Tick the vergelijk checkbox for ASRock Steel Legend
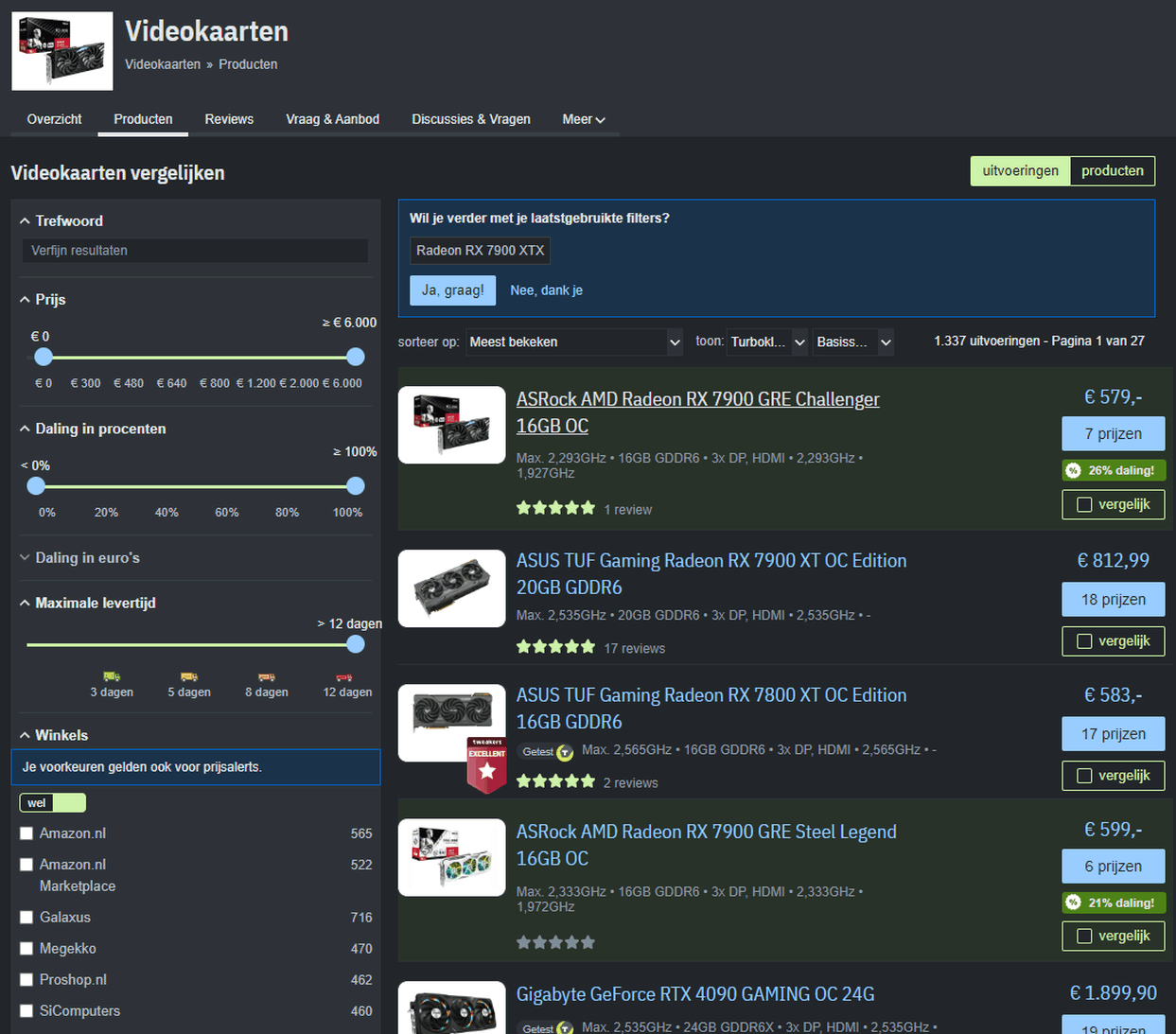The image size is (1176, 1034). tap(1084, 937)
